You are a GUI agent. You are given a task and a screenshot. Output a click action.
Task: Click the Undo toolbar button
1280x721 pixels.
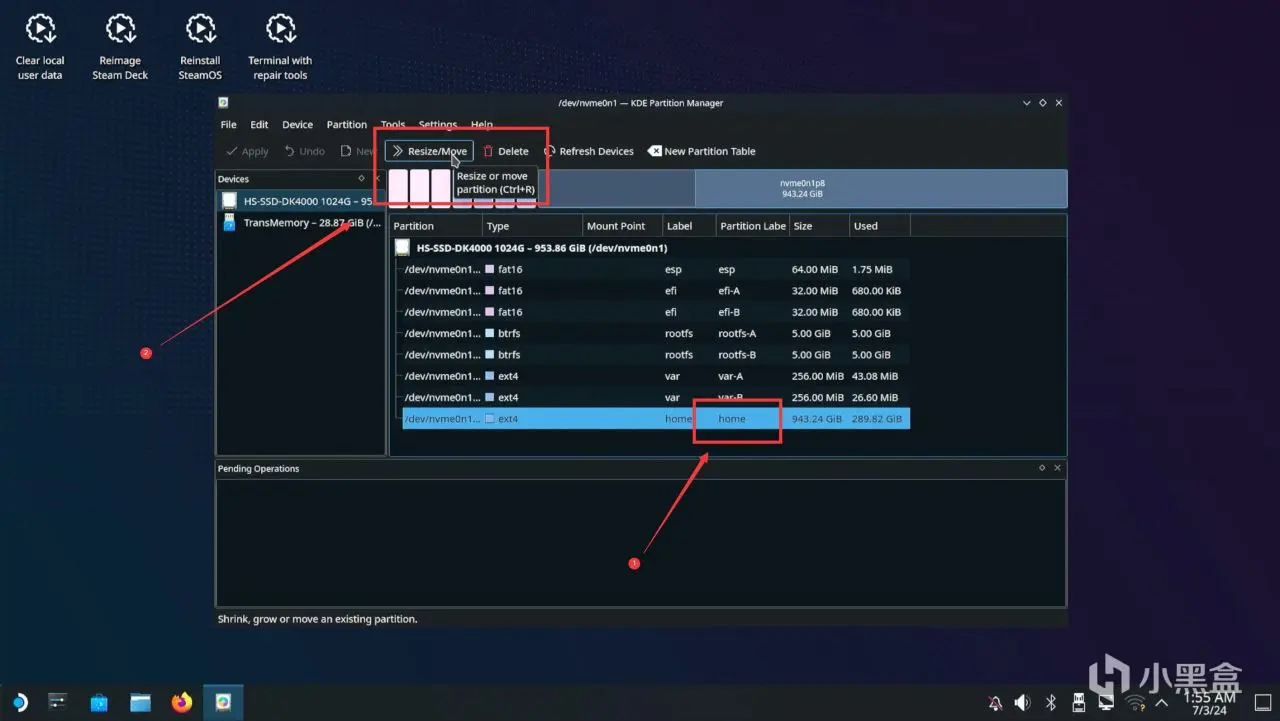pos(305,151)
